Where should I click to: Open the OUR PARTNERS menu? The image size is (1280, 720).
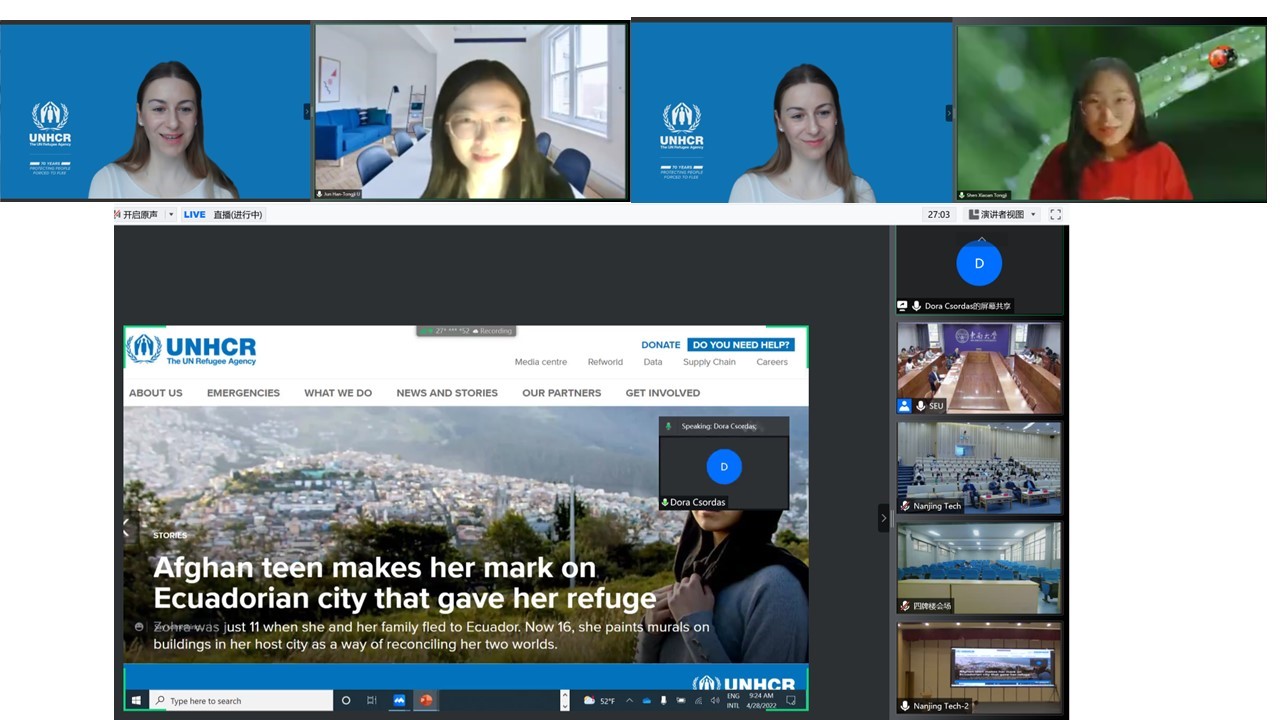(x=561, y=393)
